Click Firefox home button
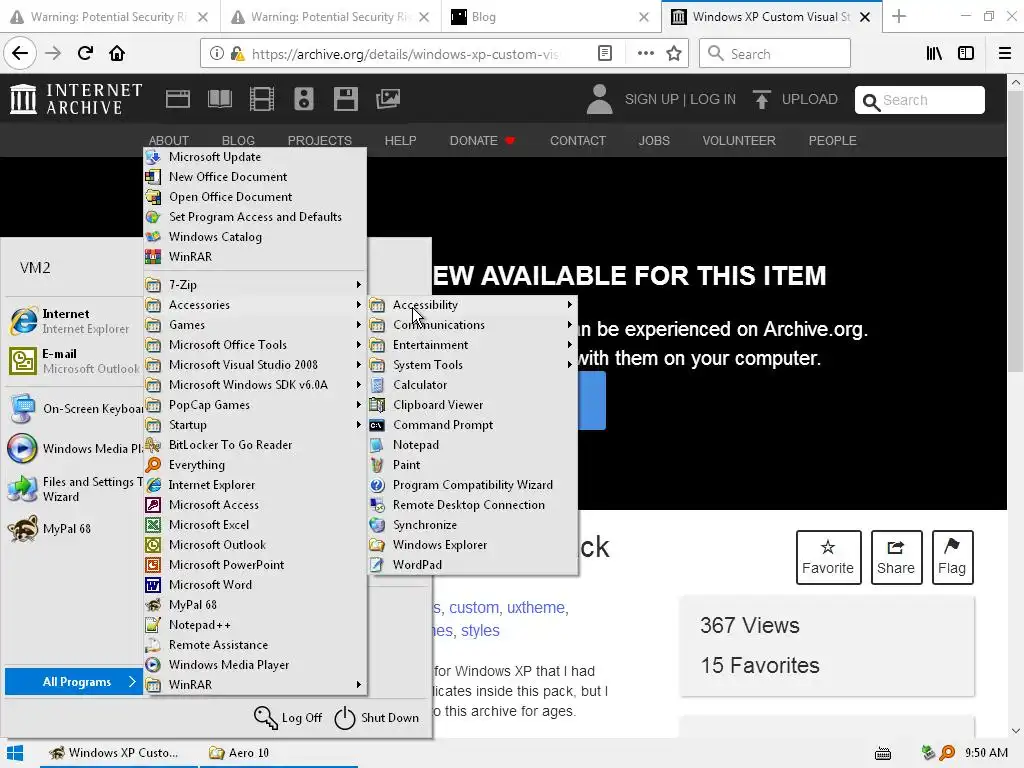The image size is (1024, 768). [x=117, y=53]
